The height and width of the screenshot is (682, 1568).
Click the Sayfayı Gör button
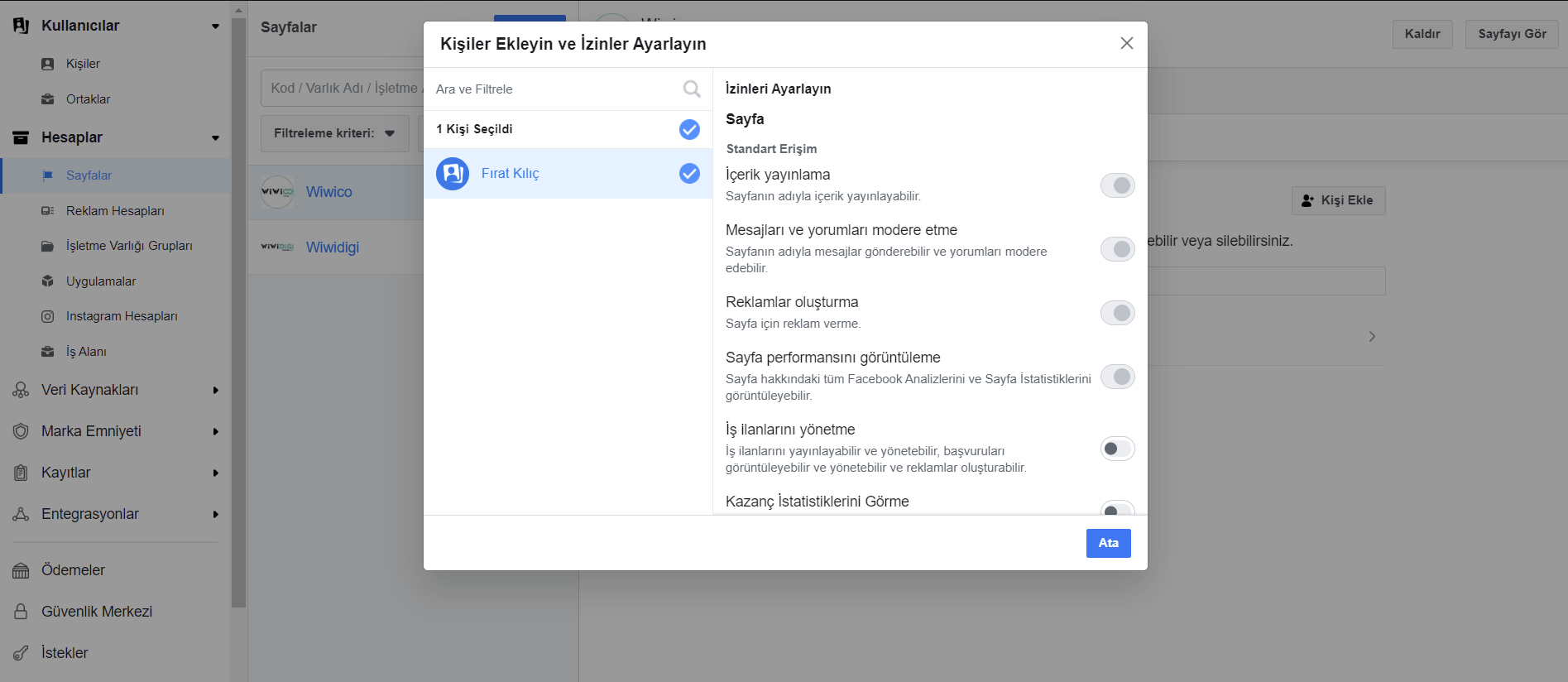click(x=1512, y=34)
